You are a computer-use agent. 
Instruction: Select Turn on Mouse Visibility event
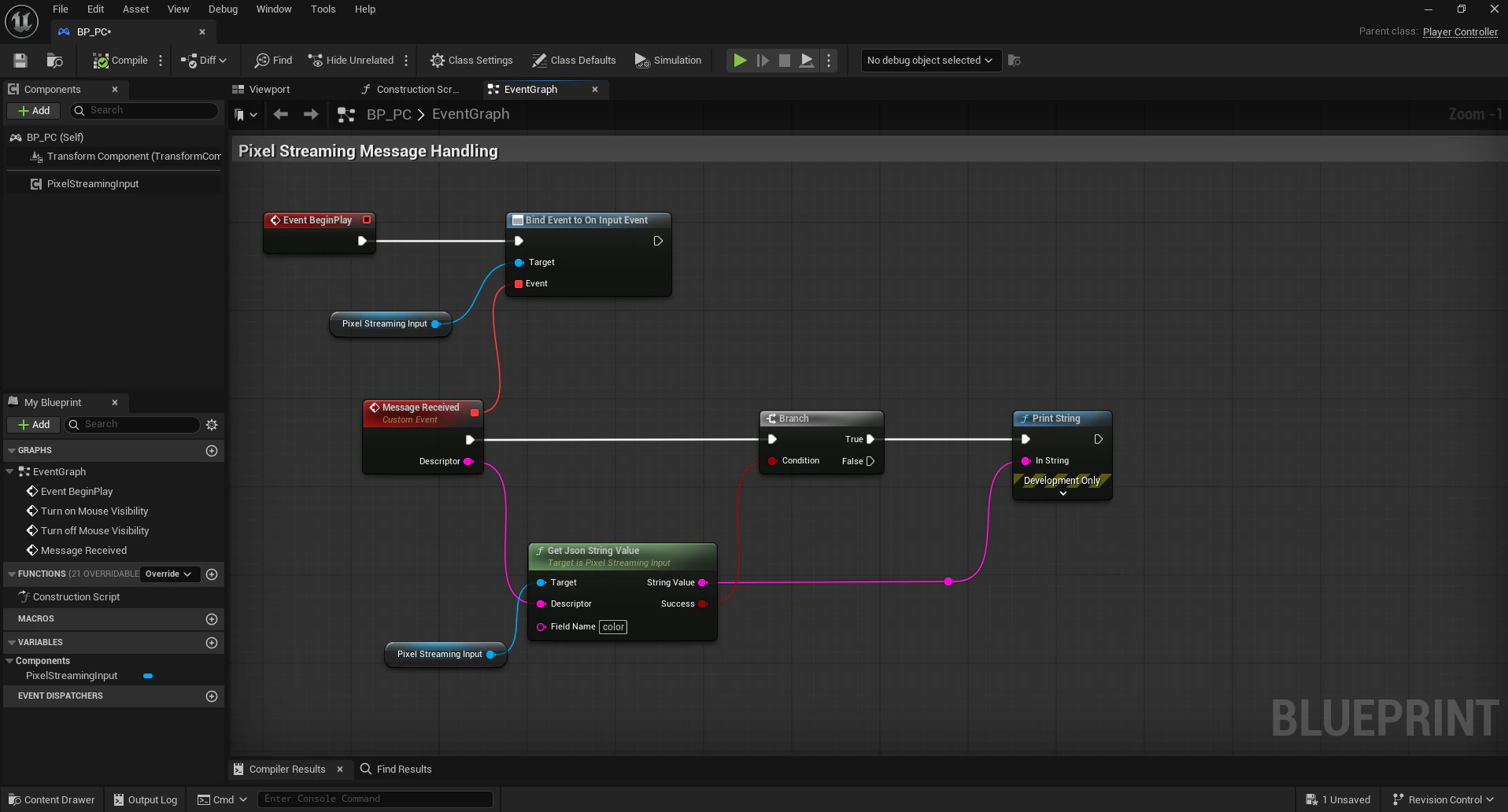94,511
